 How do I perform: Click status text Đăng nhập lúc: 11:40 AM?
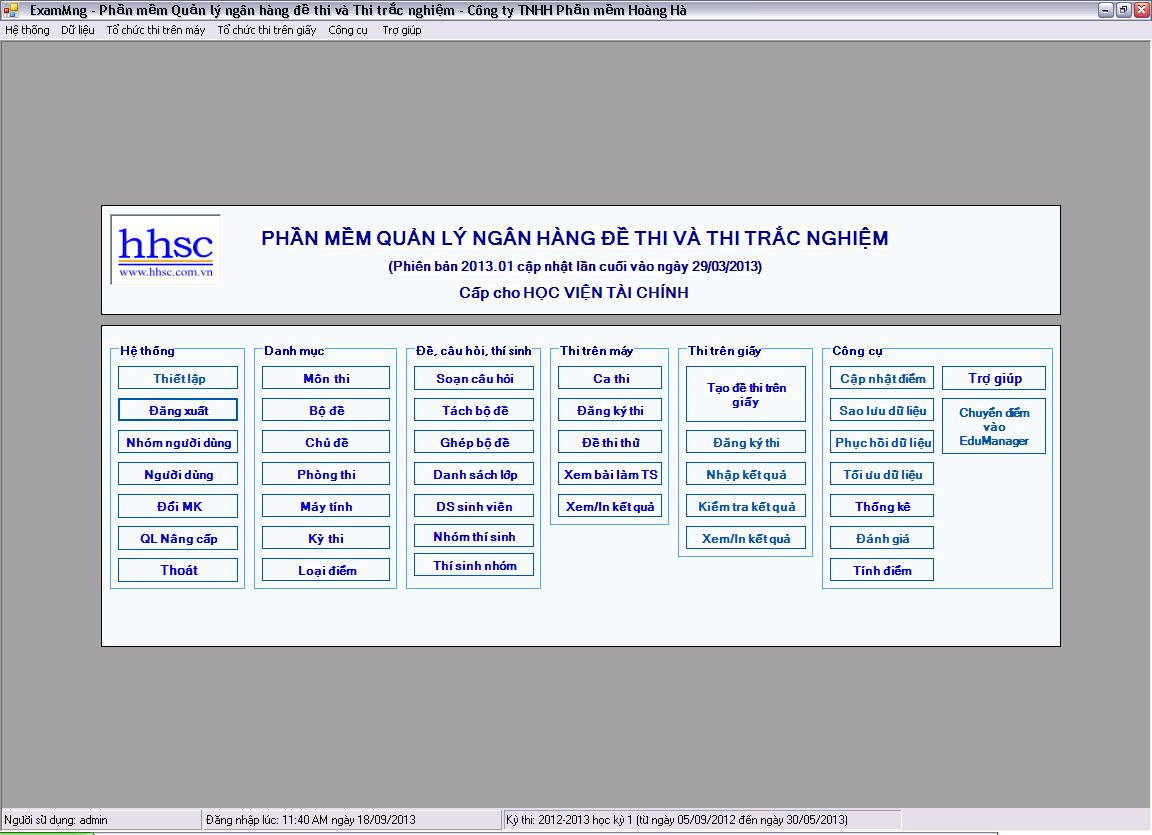pyautogui.click(x=310, y=820)
